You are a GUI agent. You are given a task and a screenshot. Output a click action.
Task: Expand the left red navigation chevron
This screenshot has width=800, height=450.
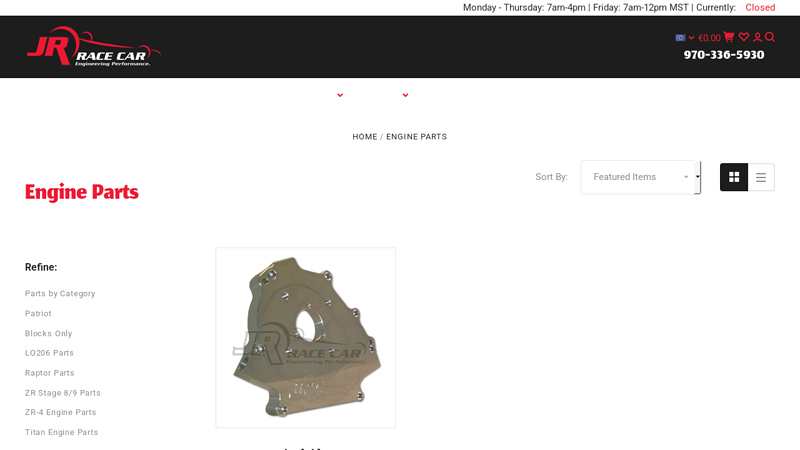pos(340,96)
